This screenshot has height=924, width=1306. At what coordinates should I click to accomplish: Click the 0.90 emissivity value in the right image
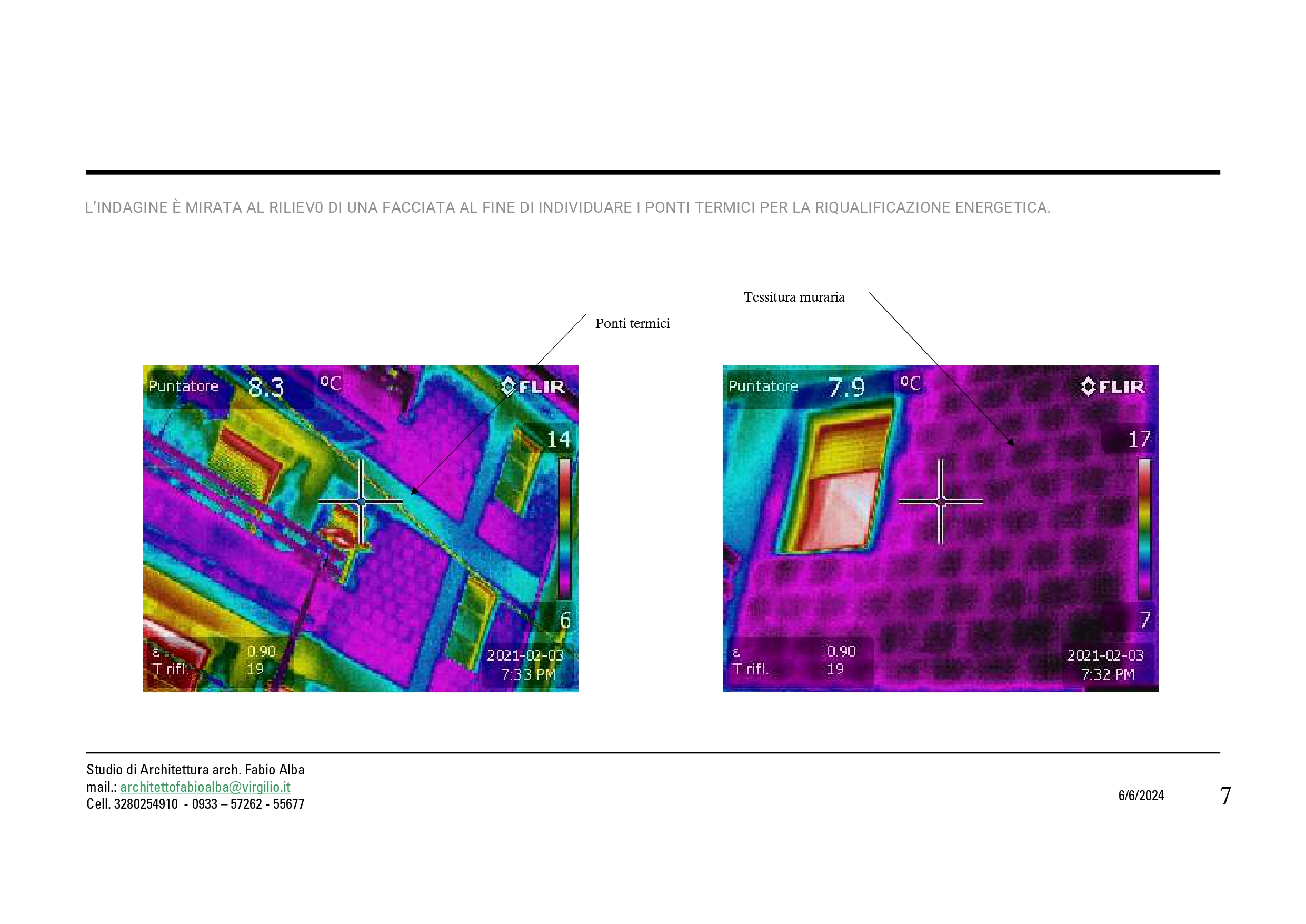click(x=841, y=651)
